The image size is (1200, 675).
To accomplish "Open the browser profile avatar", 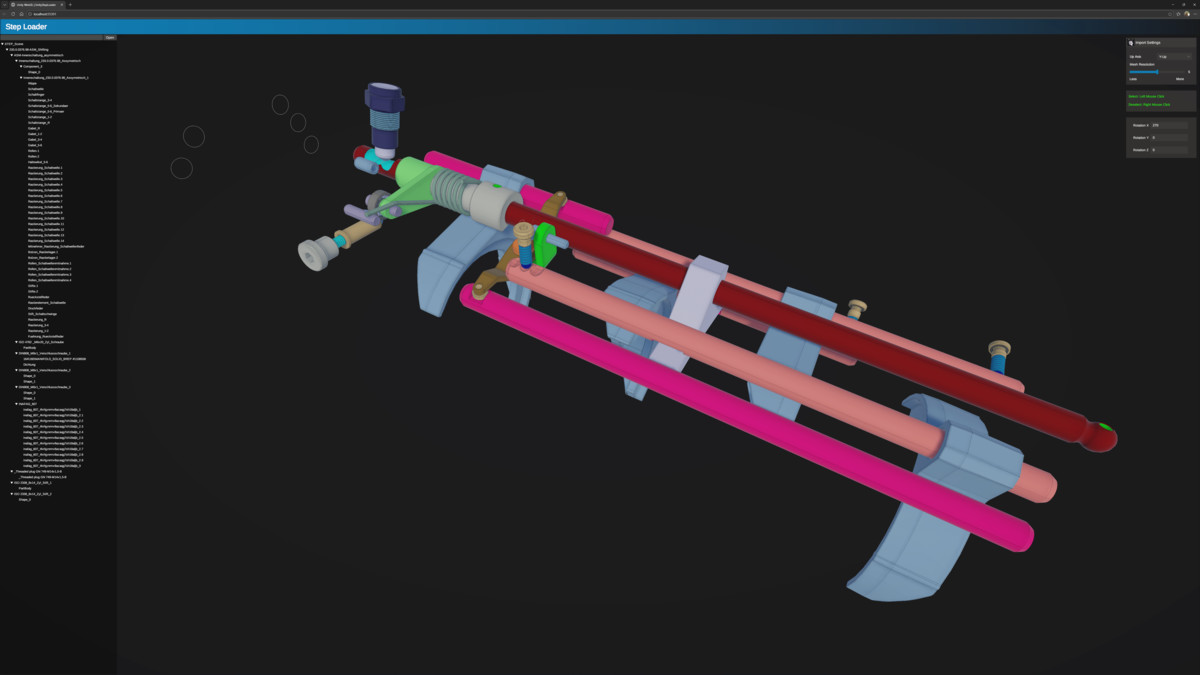I will (x=1187, y=14).
